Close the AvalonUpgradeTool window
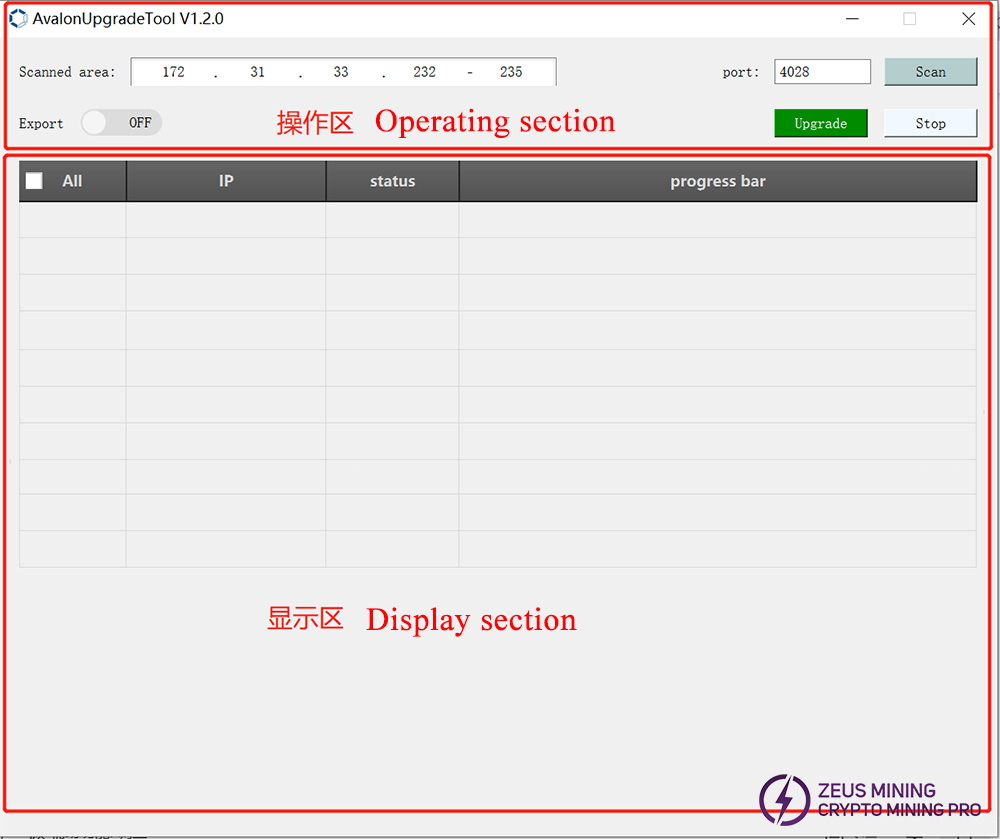Screen dimensions: 1000x839 coord(968,19)
